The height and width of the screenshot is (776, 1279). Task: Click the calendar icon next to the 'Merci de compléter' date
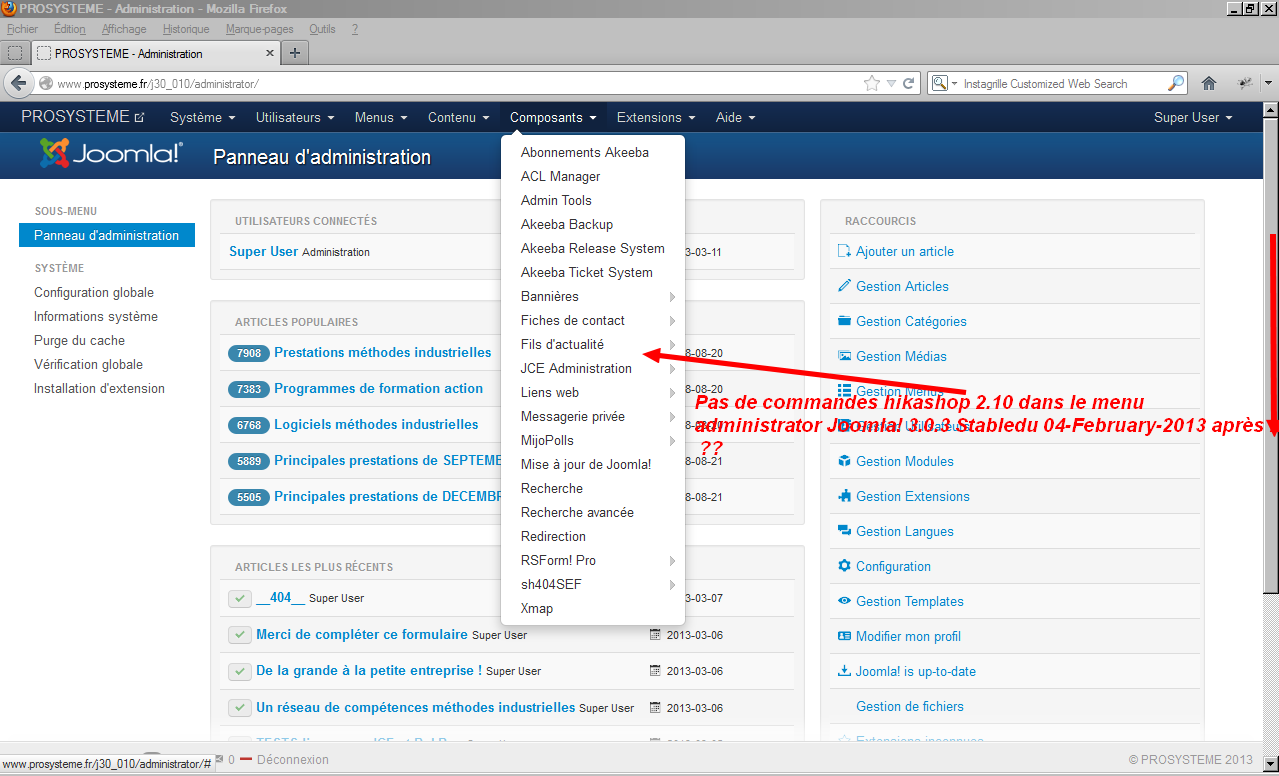(x=655, y=634)
